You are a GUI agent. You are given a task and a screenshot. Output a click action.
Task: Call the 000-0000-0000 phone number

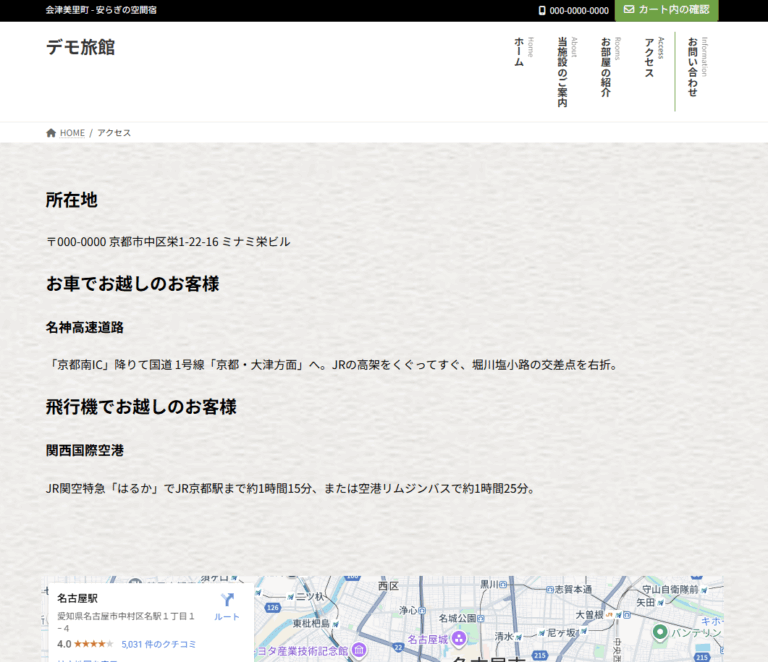tap(579, 10)
